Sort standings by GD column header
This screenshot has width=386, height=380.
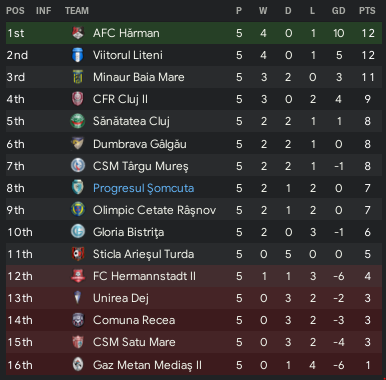click(x=338, y=11)
